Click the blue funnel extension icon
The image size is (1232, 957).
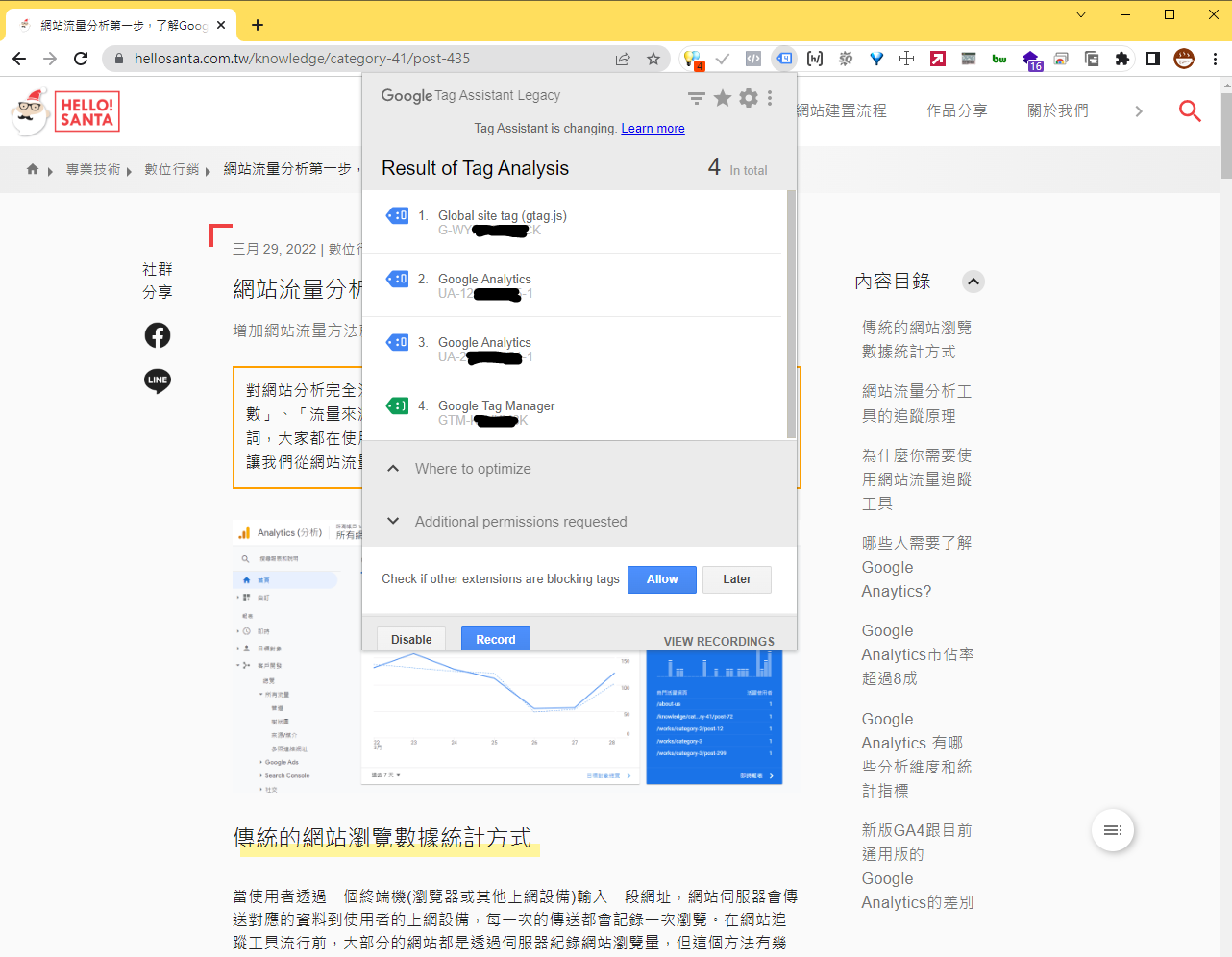pyautogui.click(x=876, y=59)
